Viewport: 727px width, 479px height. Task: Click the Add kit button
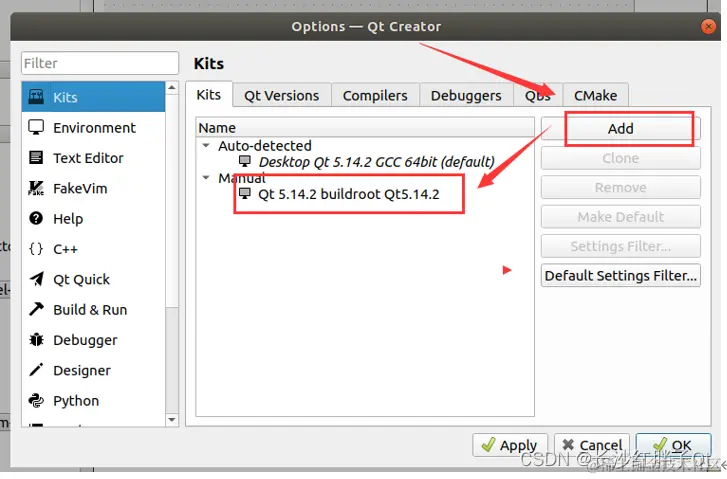[620, 128]
